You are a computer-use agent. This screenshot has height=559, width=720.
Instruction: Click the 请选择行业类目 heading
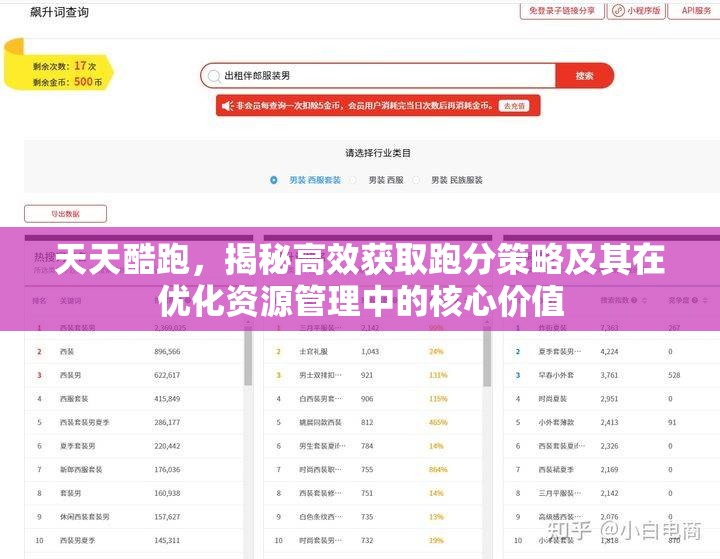pos(378,153)
